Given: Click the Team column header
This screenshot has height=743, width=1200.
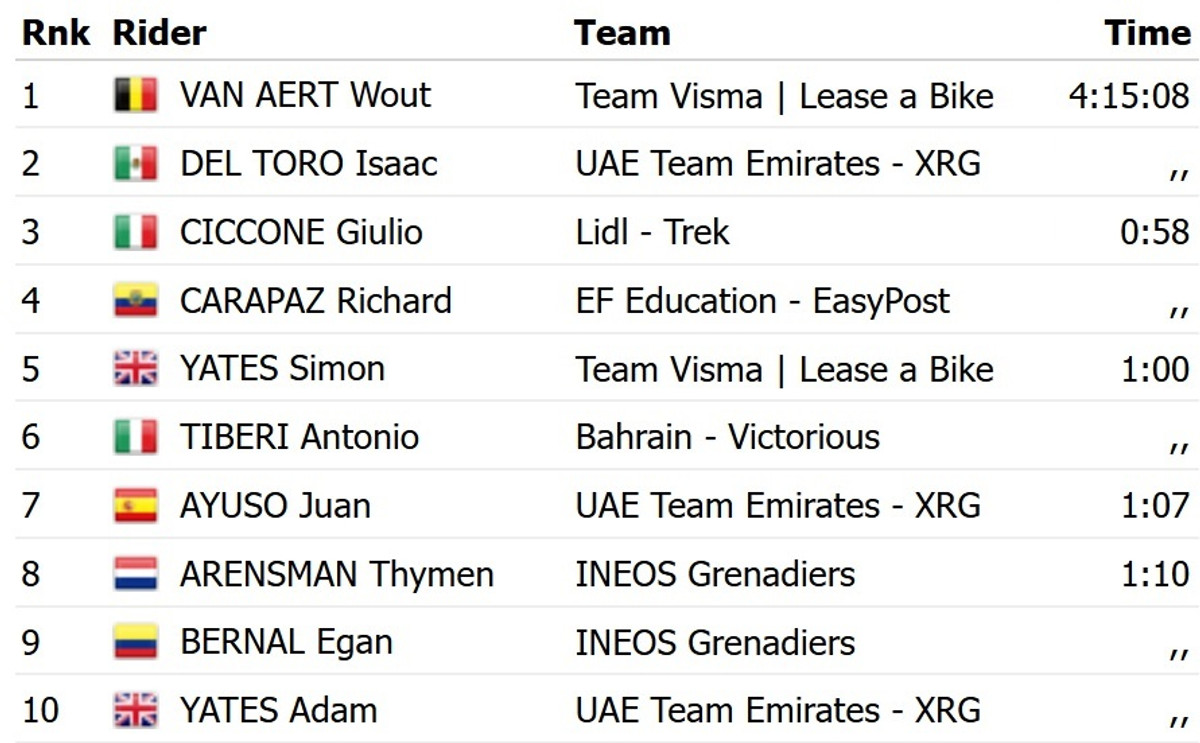Looking at the screenshot, I should point(621,33).
